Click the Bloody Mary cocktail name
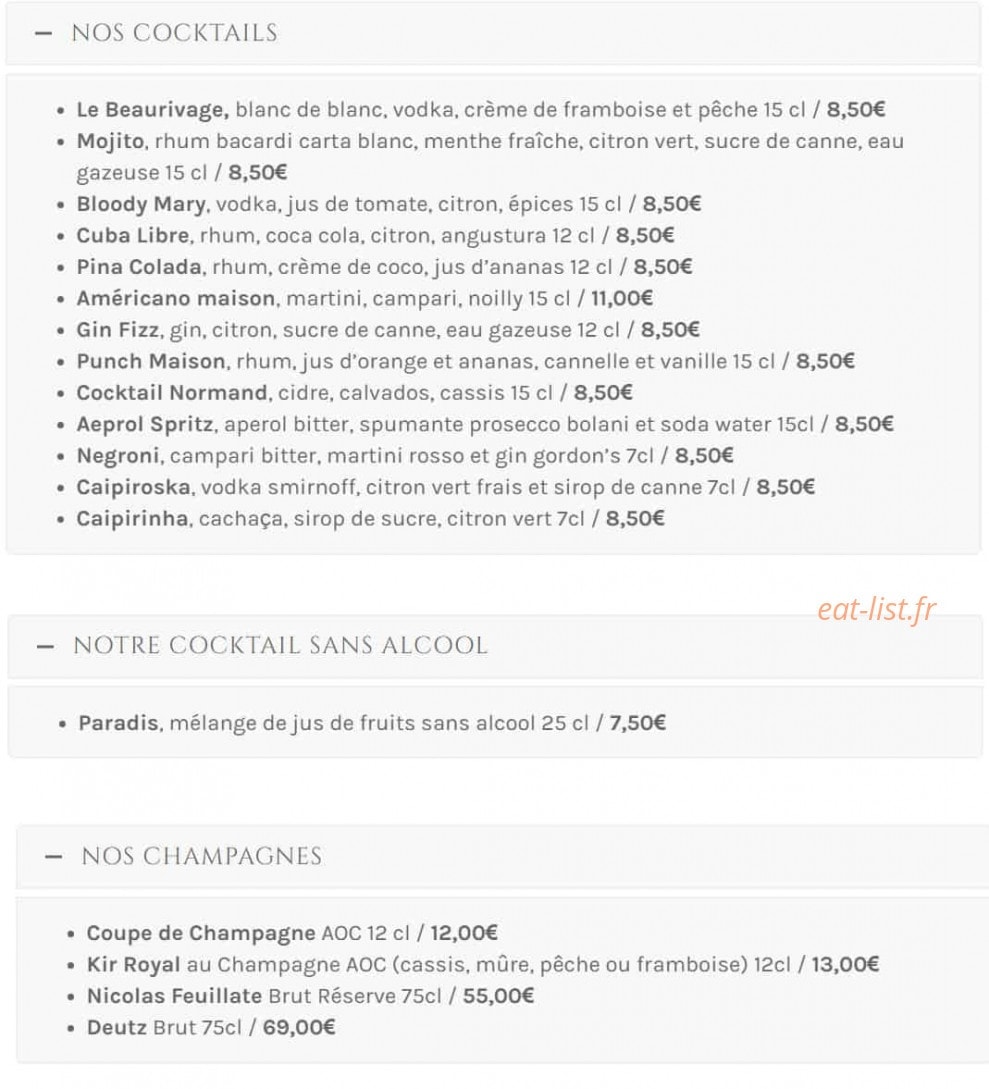Viewport: 989px width, 1089px height. click(x=141, y=204)
